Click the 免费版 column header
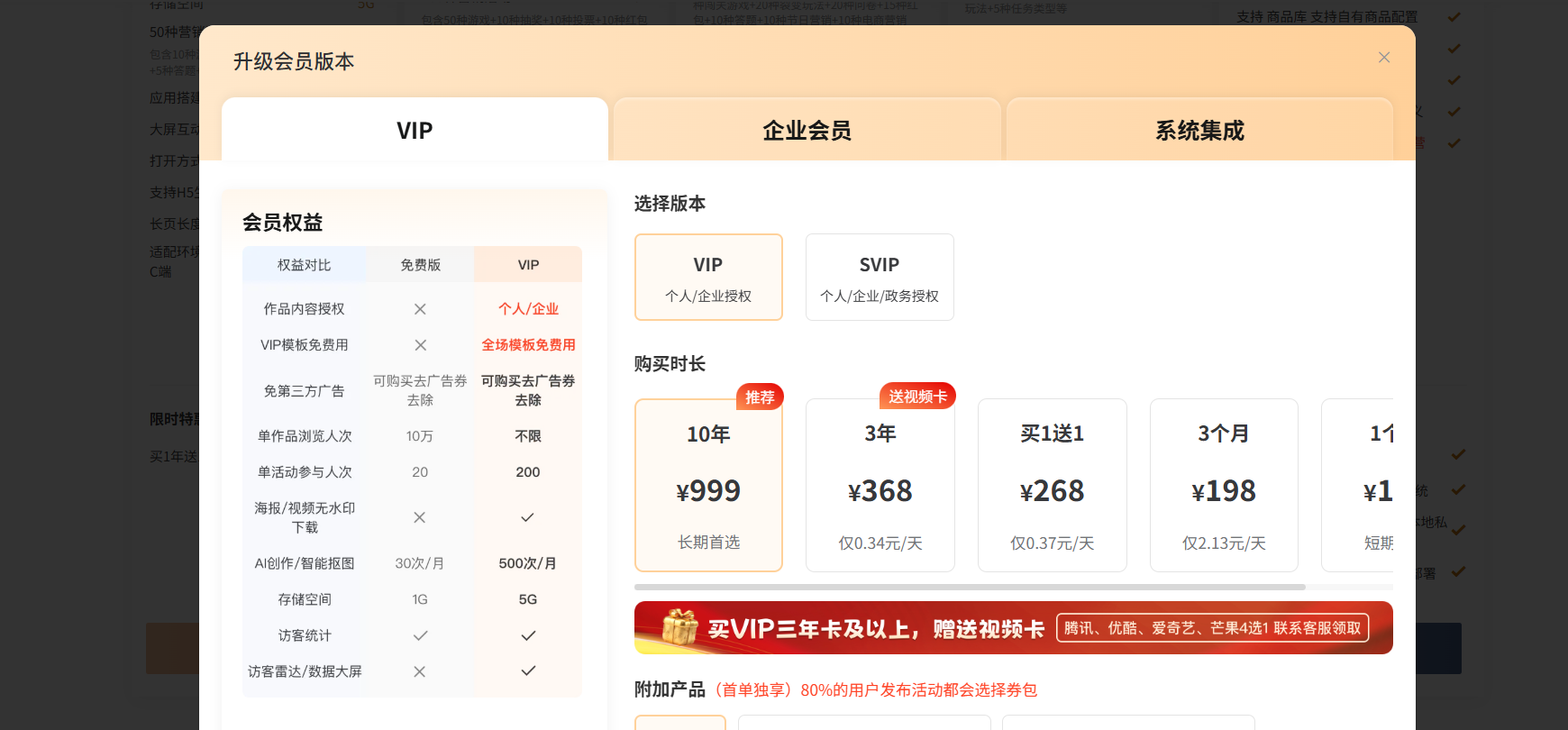The width and height of the screenshot is (1568, 730). pos(420,265)
